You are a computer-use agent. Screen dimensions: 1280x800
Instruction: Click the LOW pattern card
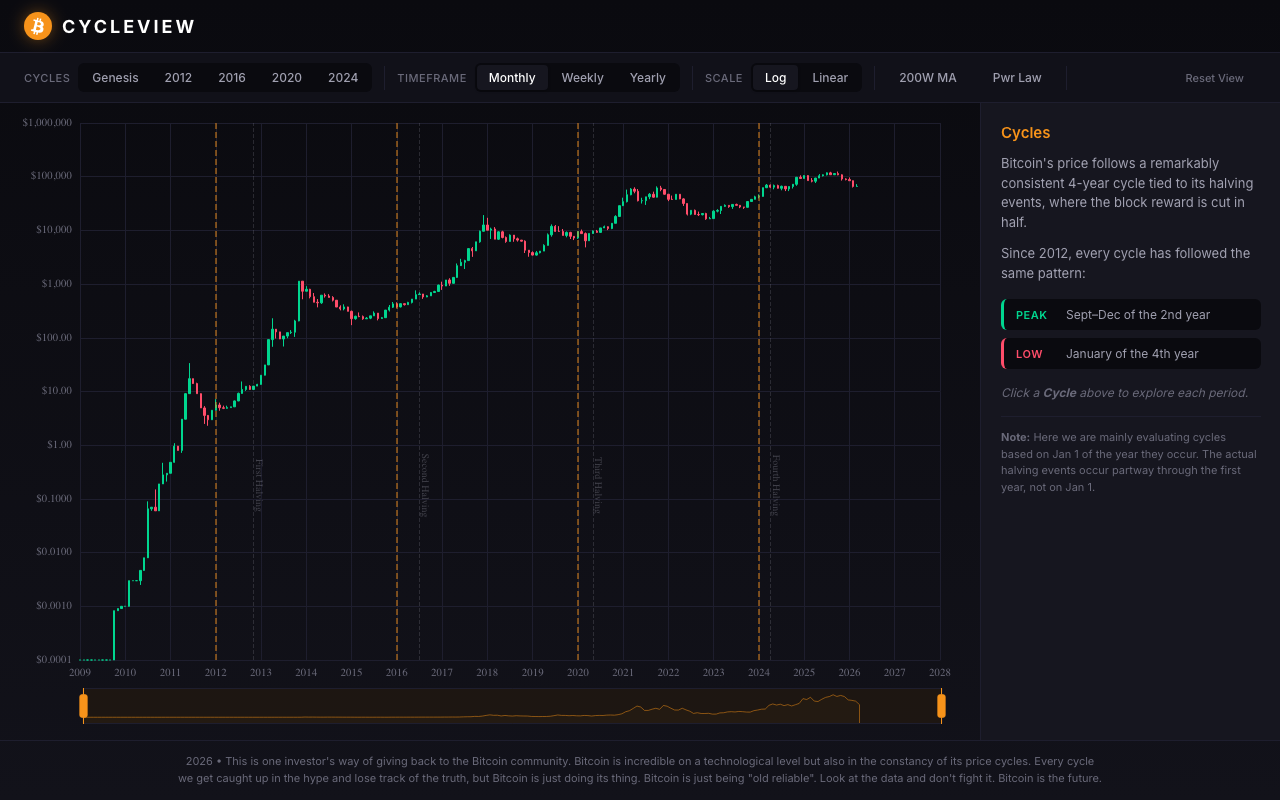[1131, 353]
